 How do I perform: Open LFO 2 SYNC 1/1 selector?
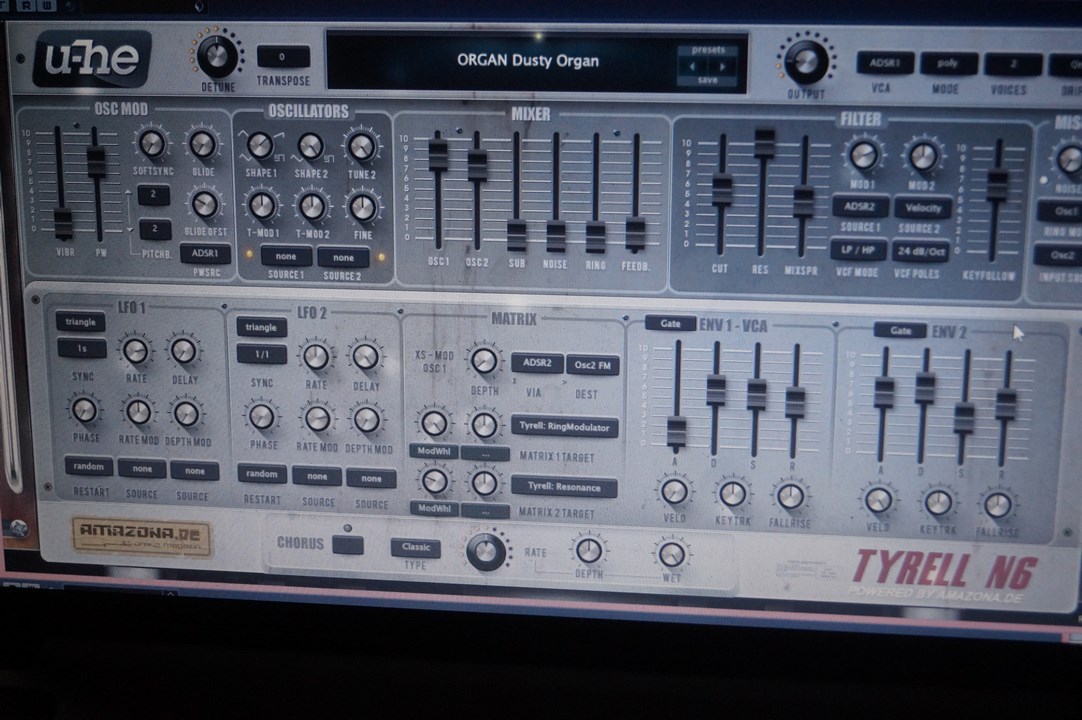click(262, 354)
